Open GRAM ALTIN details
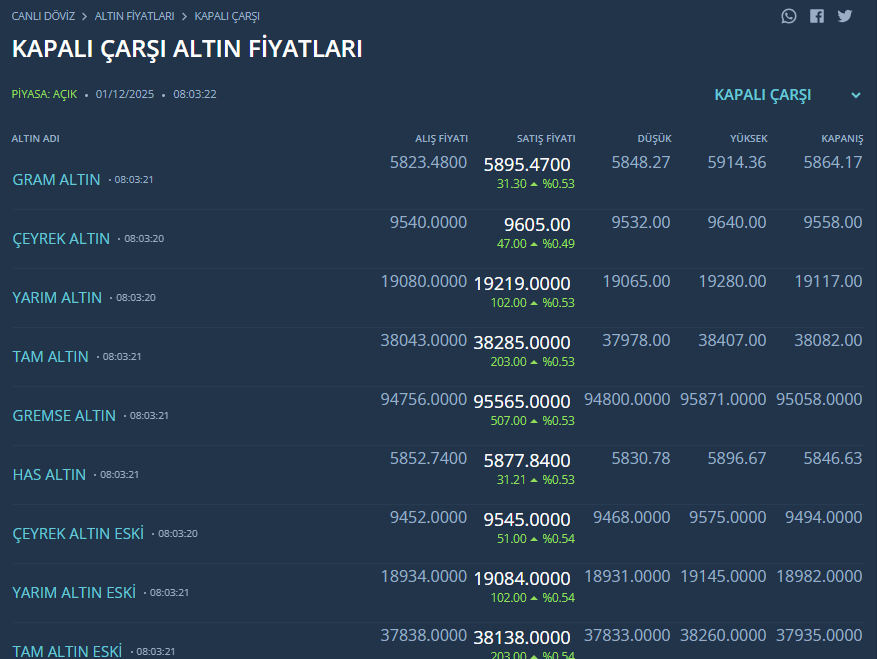The width and height of the screenshot is (877, 659). pos(56,180)
